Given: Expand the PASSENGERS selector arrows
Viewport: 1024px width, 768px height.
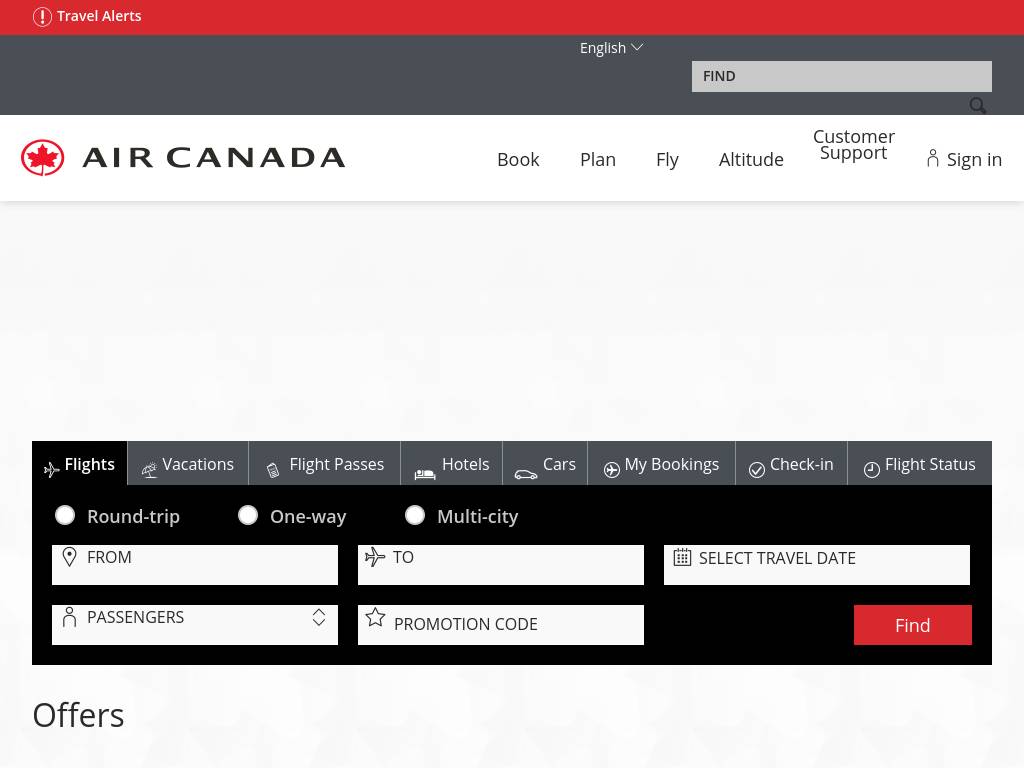Looking at the screenshot, I should pyautogui.click(x=319, y=617).
